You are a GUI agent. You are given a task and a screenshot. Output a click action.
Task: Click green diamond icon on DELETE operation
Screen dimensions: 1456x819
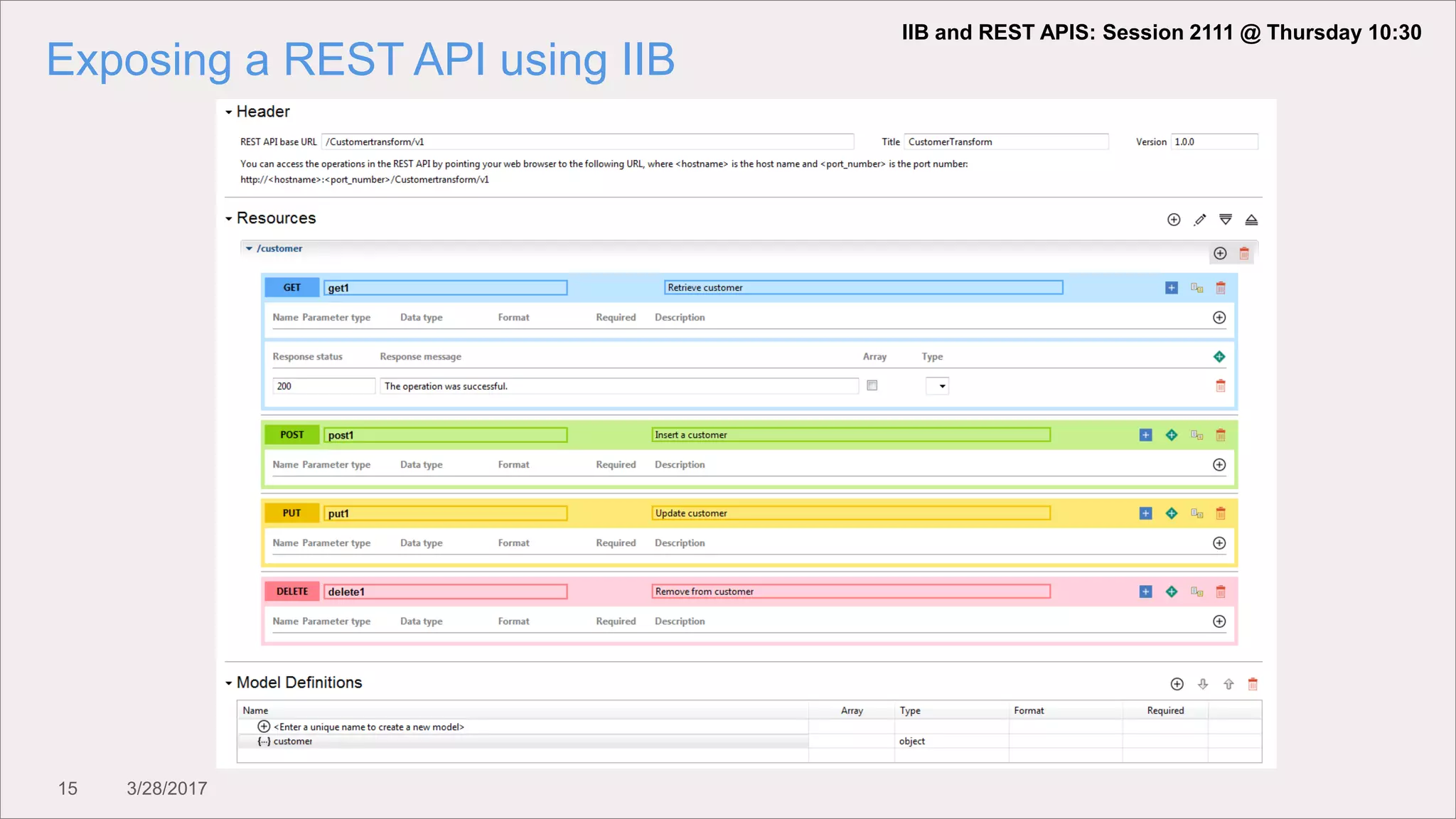[1172, 591]
